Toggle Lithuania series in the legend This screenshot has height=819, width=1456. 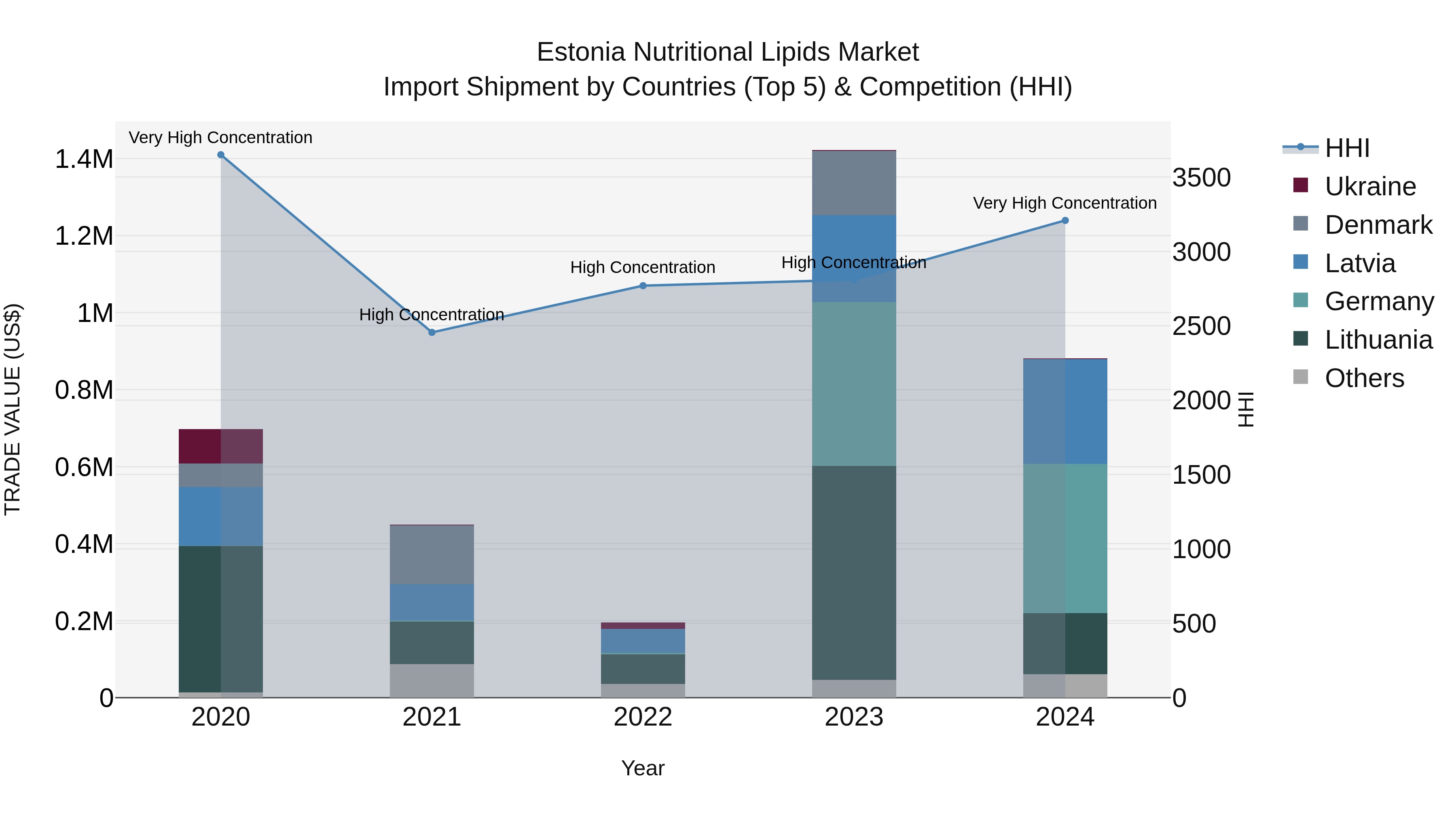pos(1363,340)
